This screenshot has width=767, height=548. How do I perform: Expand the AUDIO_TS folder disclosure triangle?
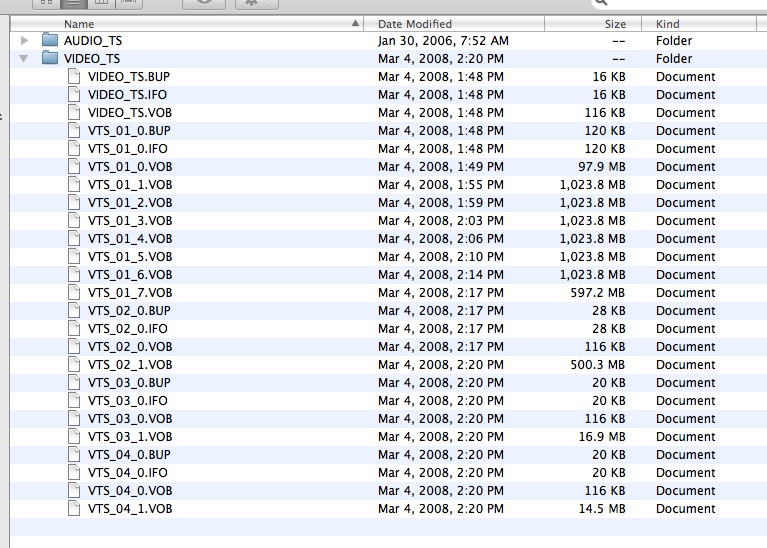(x=24, y=41)
